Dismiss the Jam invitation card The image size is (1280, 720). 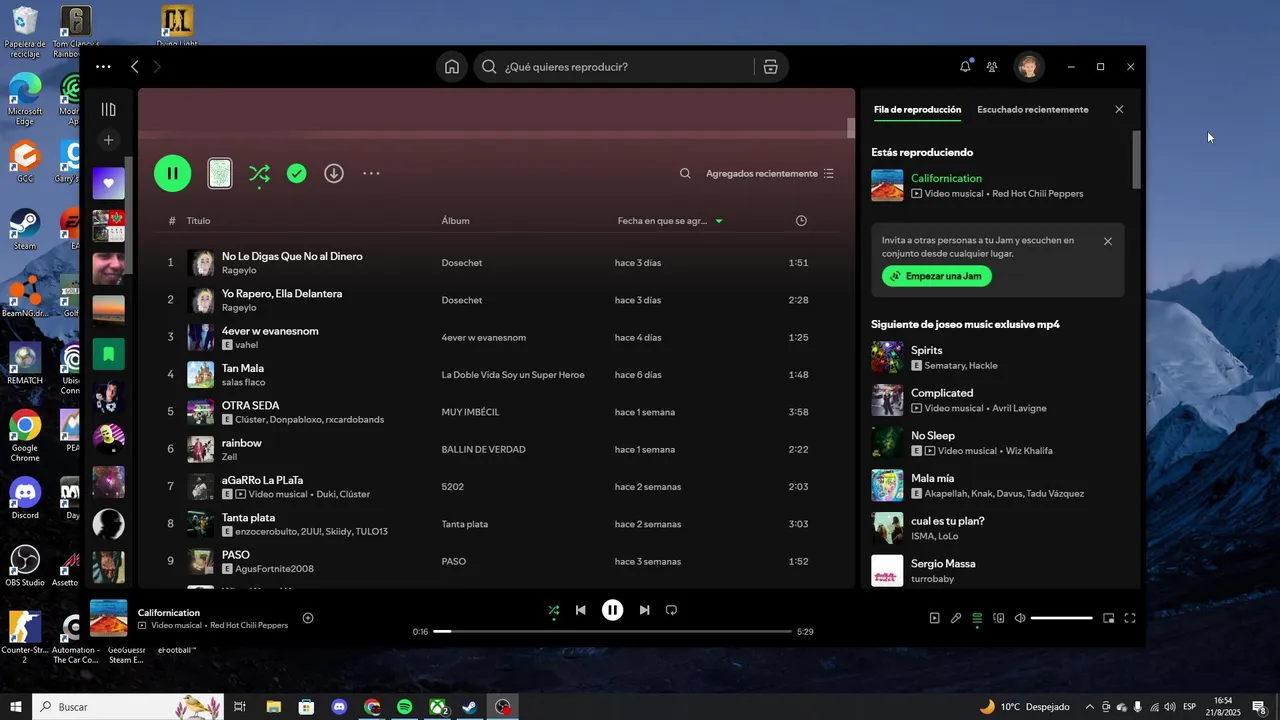tap(1108, 241)
